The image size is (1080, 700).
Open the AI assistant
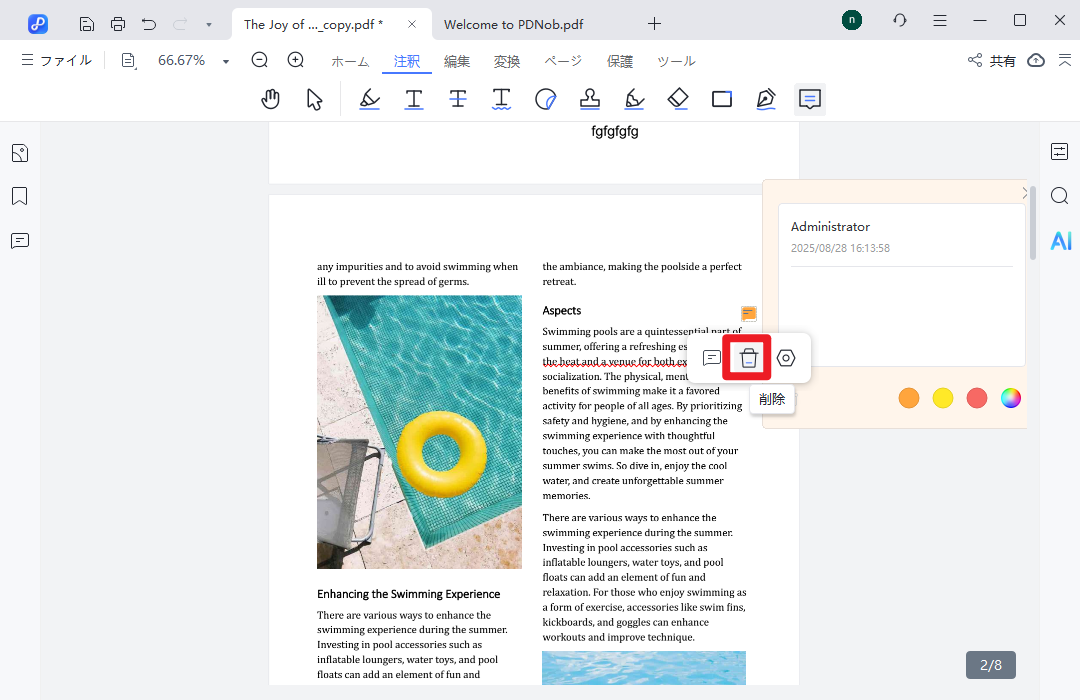pyautogui.click(x=1061, y=240)
